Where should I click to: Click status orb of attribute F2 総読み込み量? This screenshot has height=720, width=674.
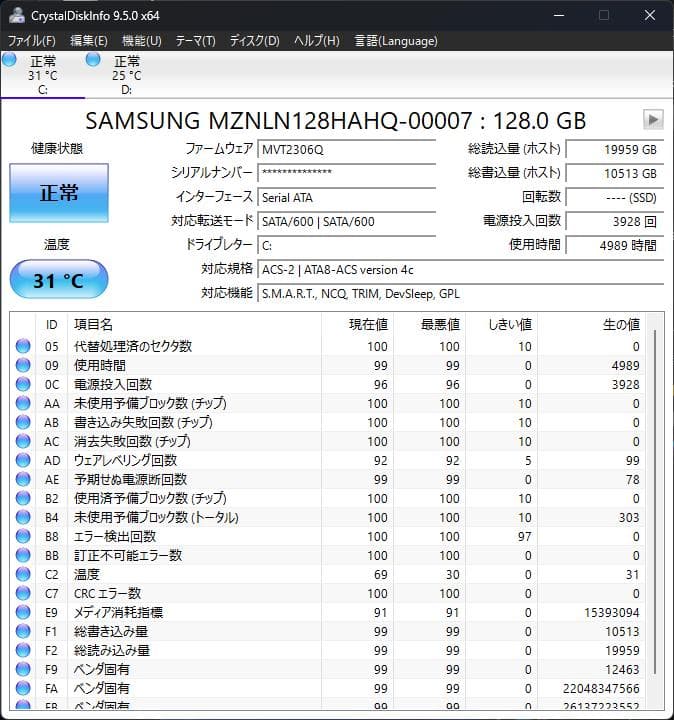(23, 650)
